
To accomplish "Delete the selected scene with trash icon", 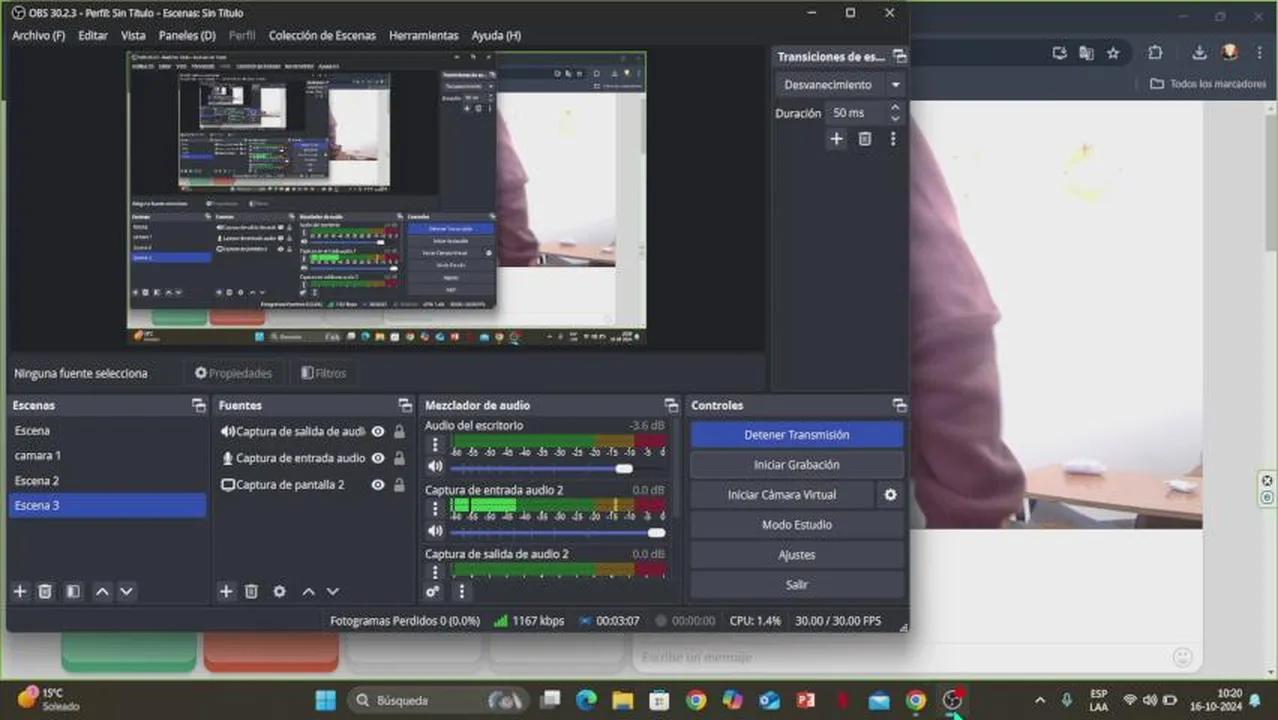I will (45, 591).
